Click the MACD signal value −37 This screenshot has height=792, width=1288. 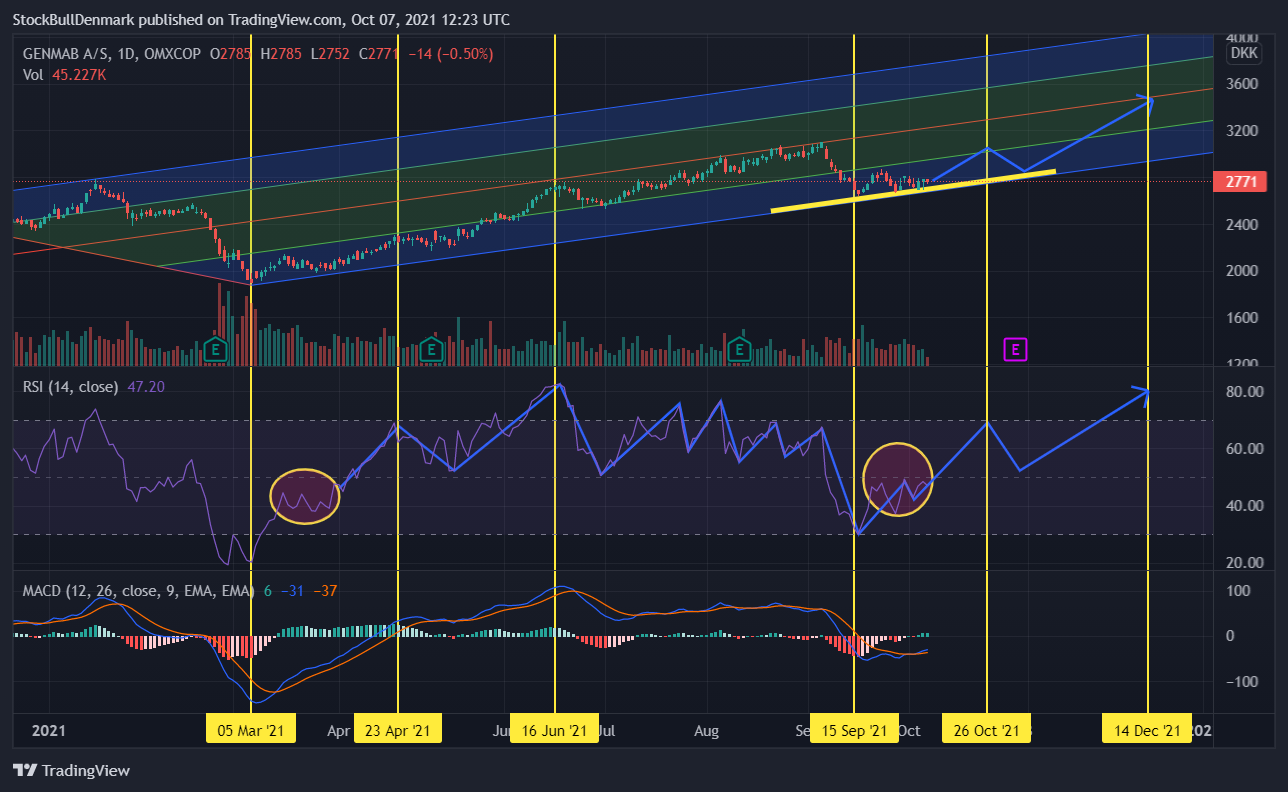tap(325, 591)
